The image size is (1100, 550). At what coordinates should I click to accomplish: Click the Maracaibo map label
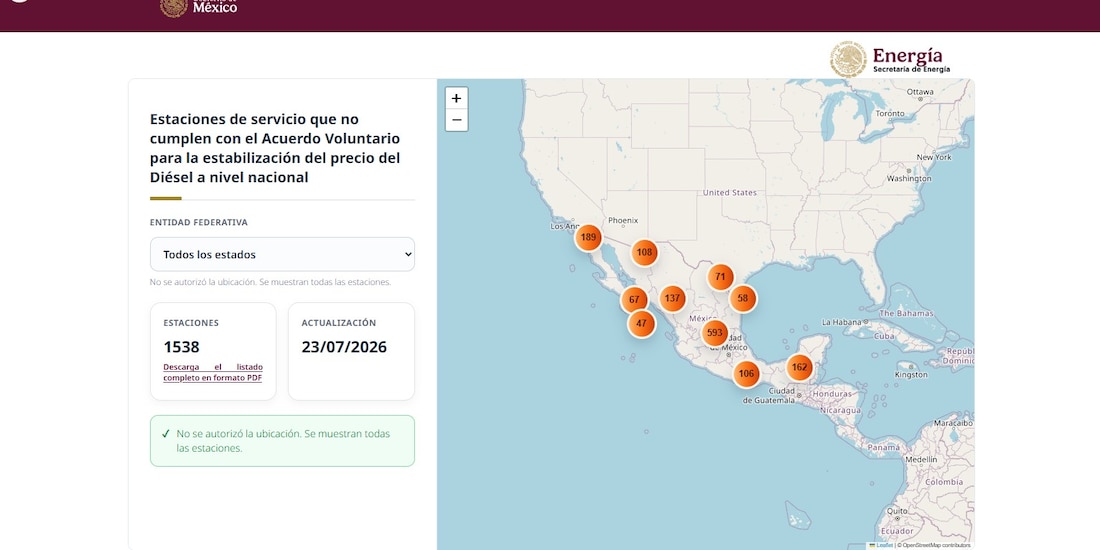click(953, 423)
